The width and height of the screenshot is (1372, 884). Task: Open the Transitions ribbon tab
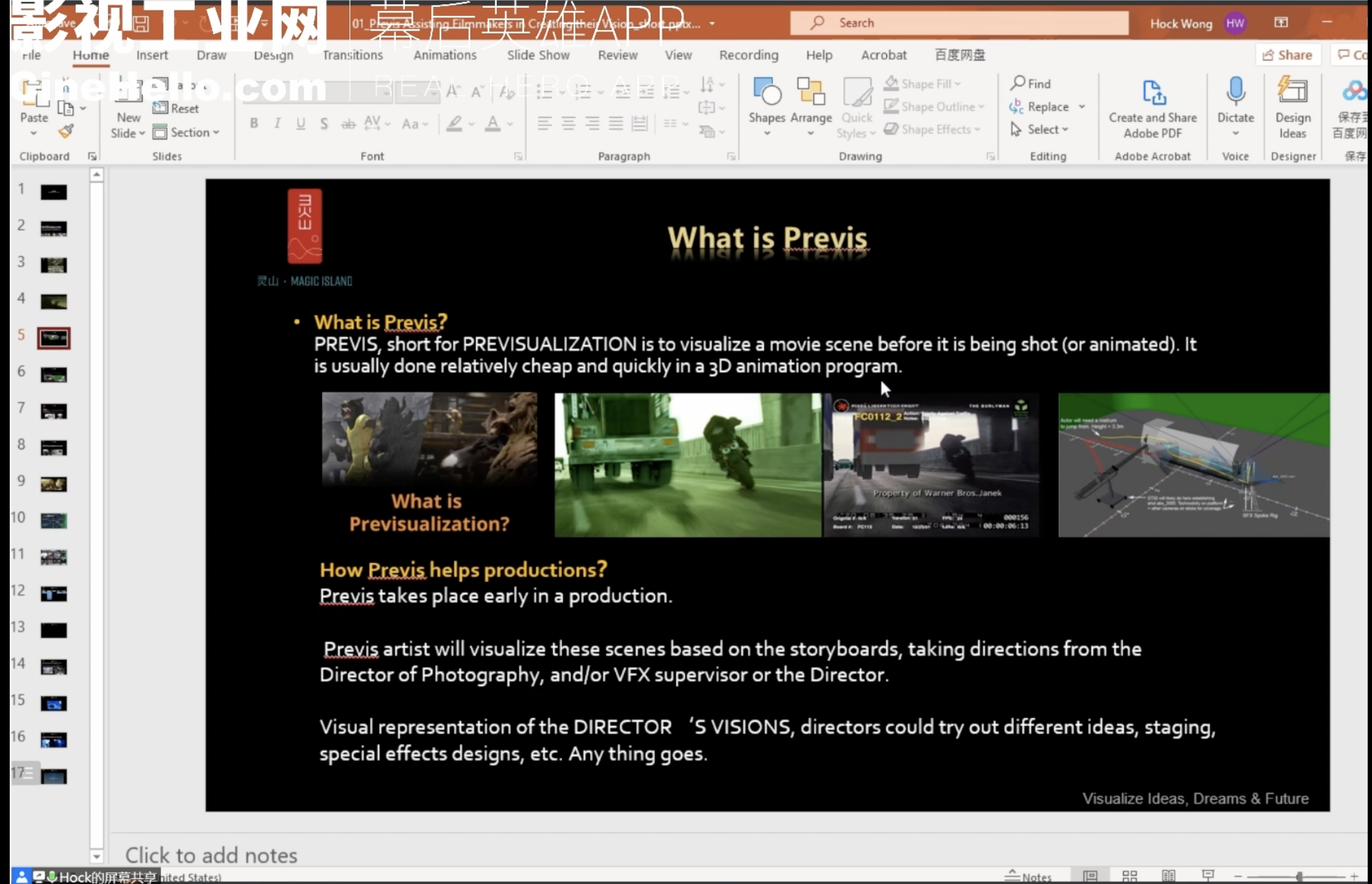coord(352,55)
